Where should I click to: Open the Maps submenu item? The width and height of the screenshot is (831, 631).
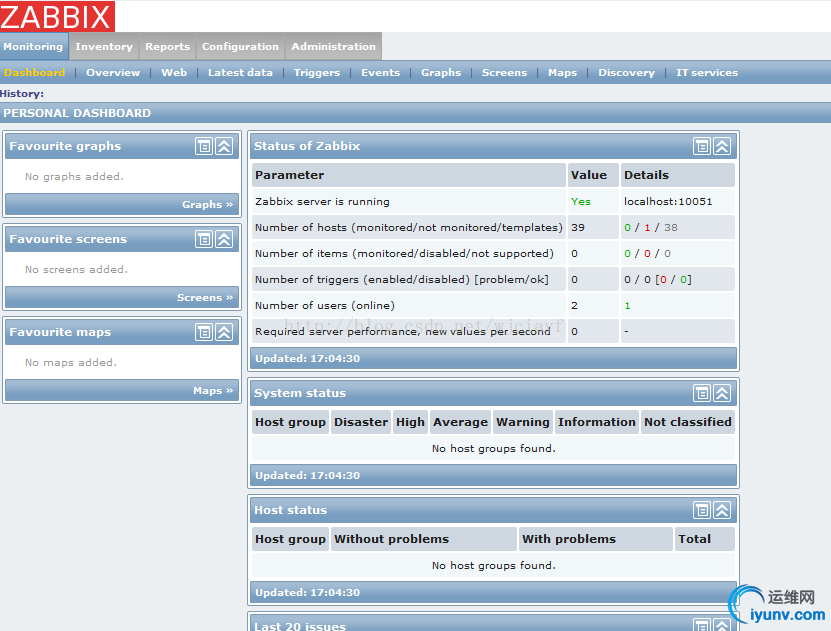click(x=562, y=73)
